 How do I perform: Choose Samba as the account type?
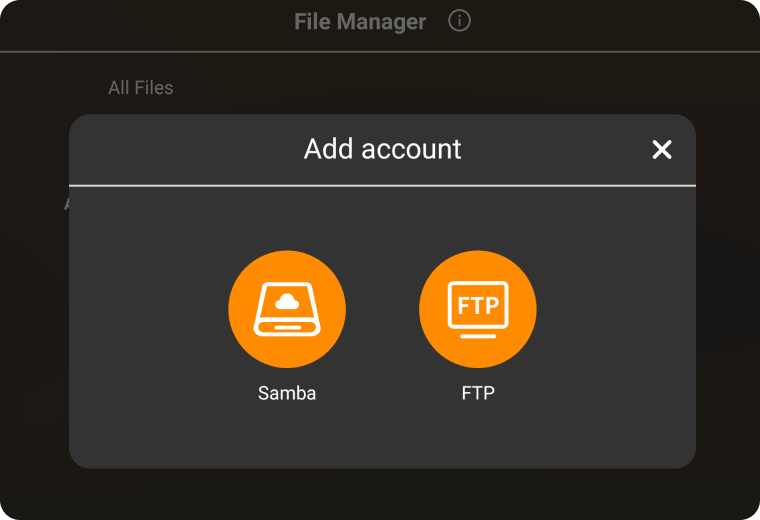click(287, 309)
